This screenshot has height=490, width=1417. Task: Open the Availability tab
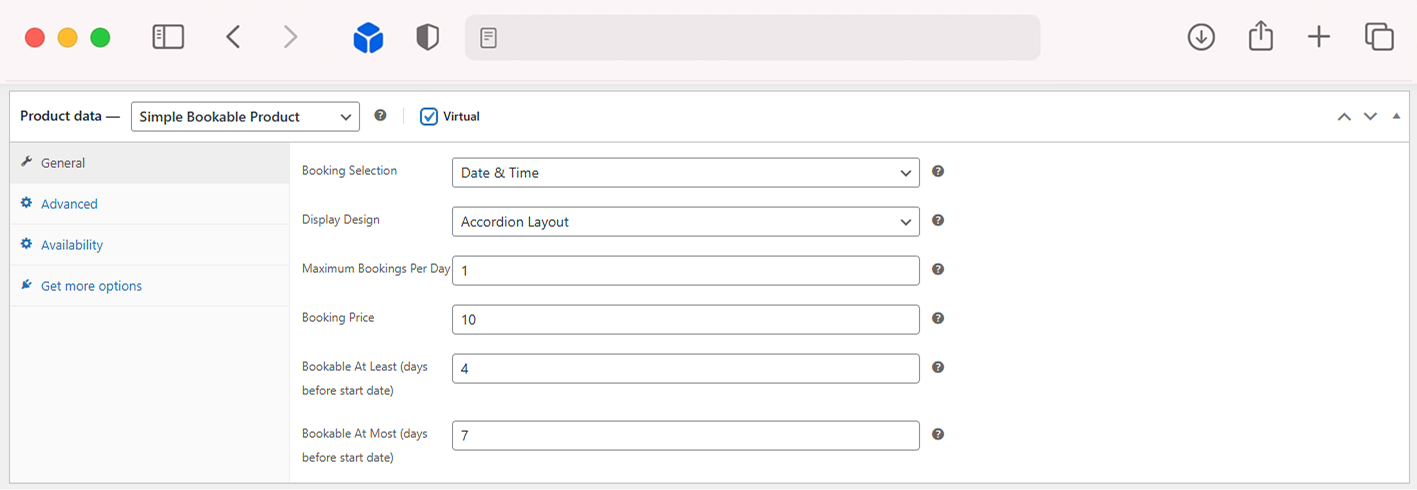[x=72, y=245]
